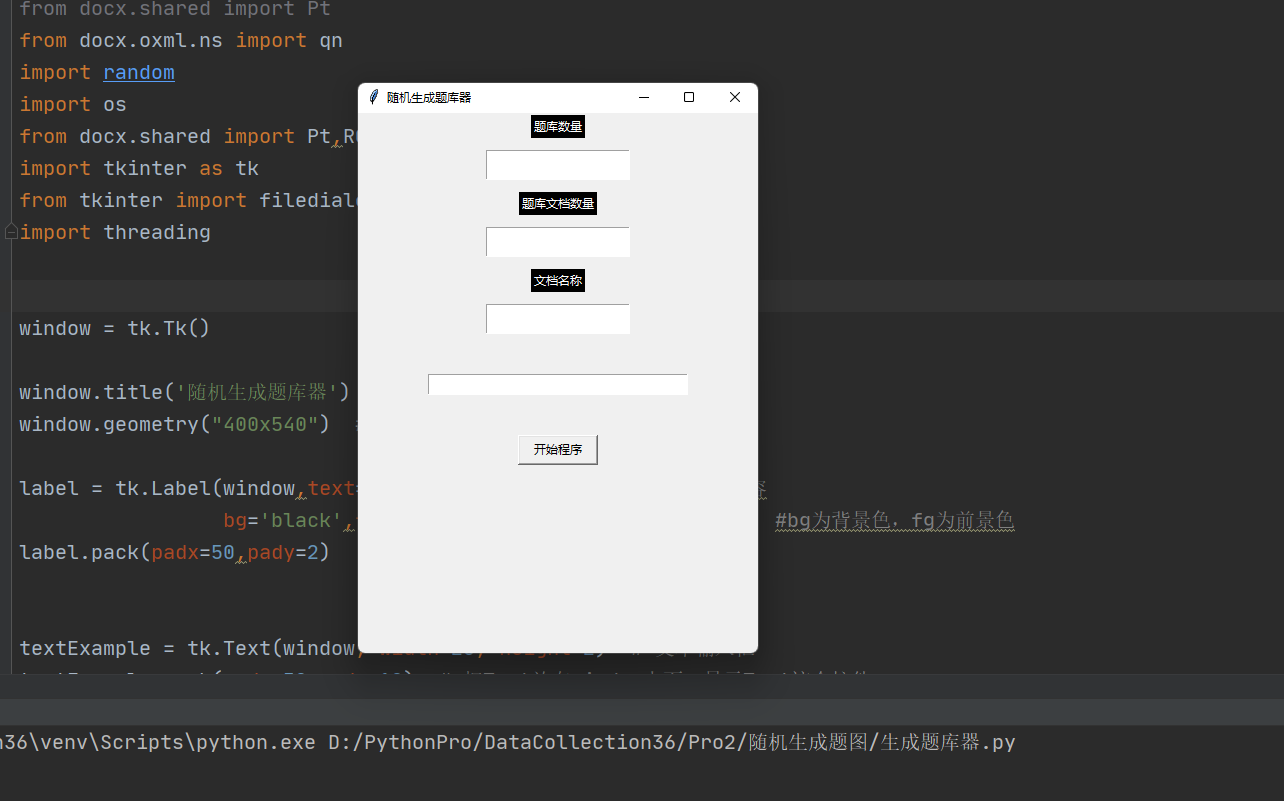Image resolution: width=1284 pixels, height=801 pixels.
Task: Focus the input field under 文档名称
Action: click(558, 319)
